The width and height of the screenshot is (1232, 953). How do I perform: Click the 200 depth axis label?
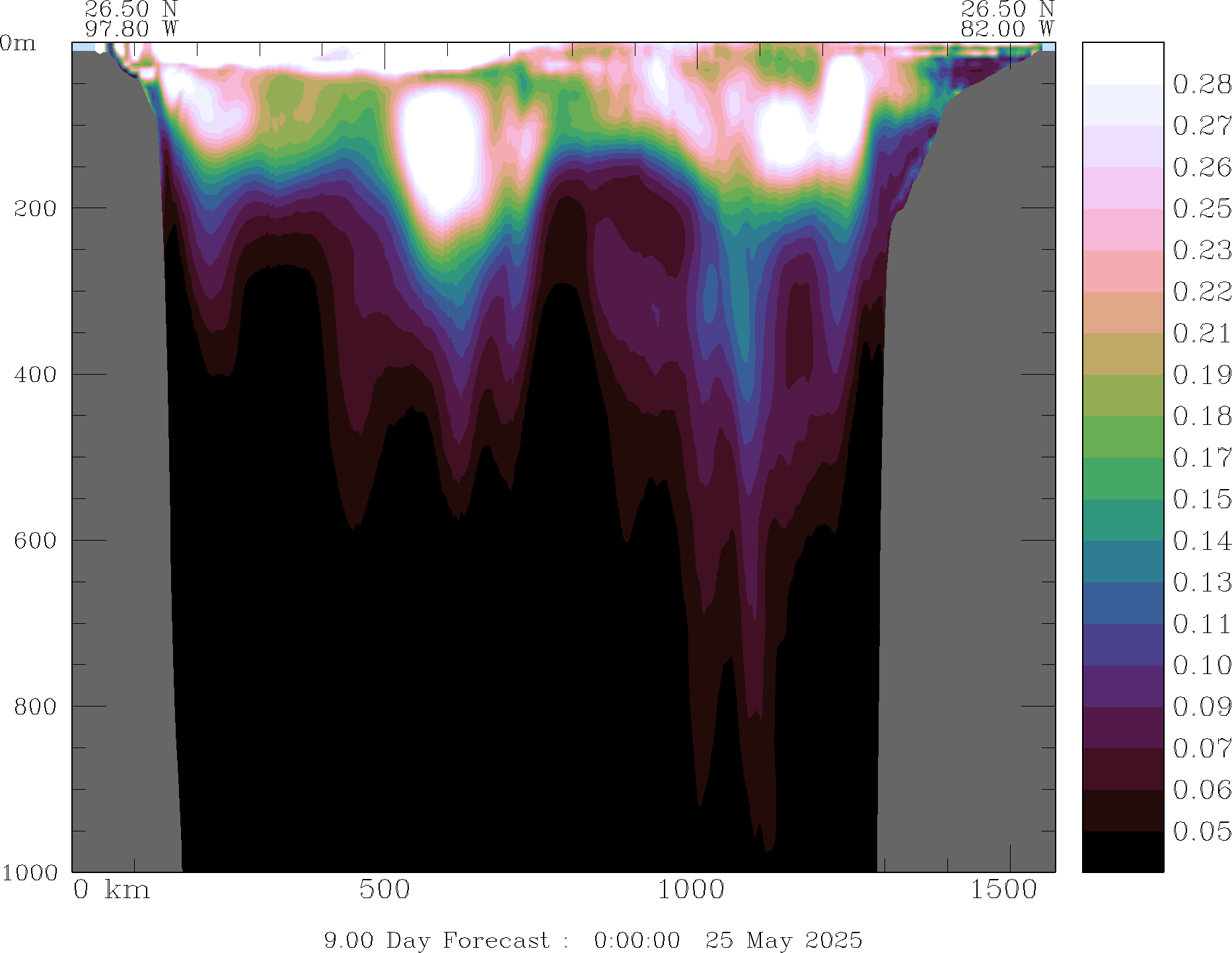35,208
